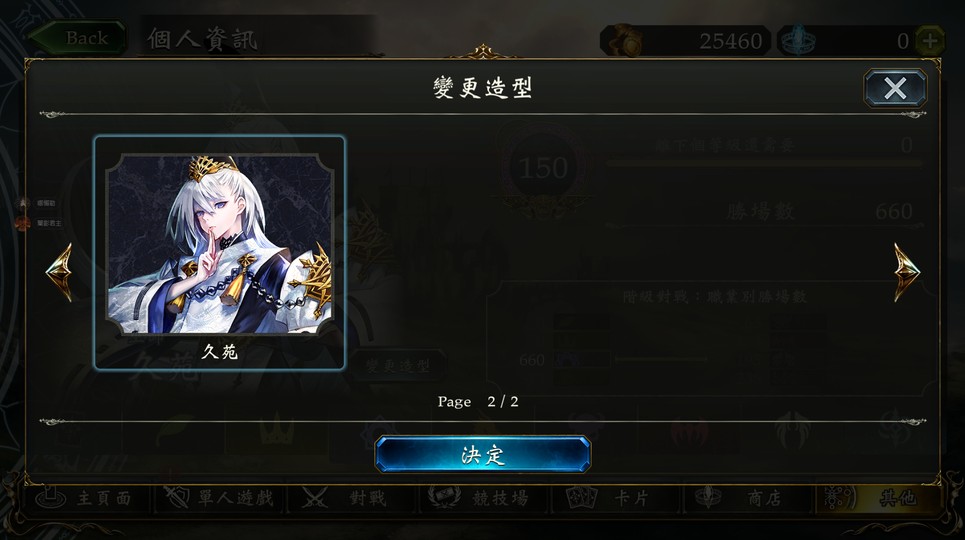
Task: Go to previous skin page arrow
Action: (x=60, y=272)
